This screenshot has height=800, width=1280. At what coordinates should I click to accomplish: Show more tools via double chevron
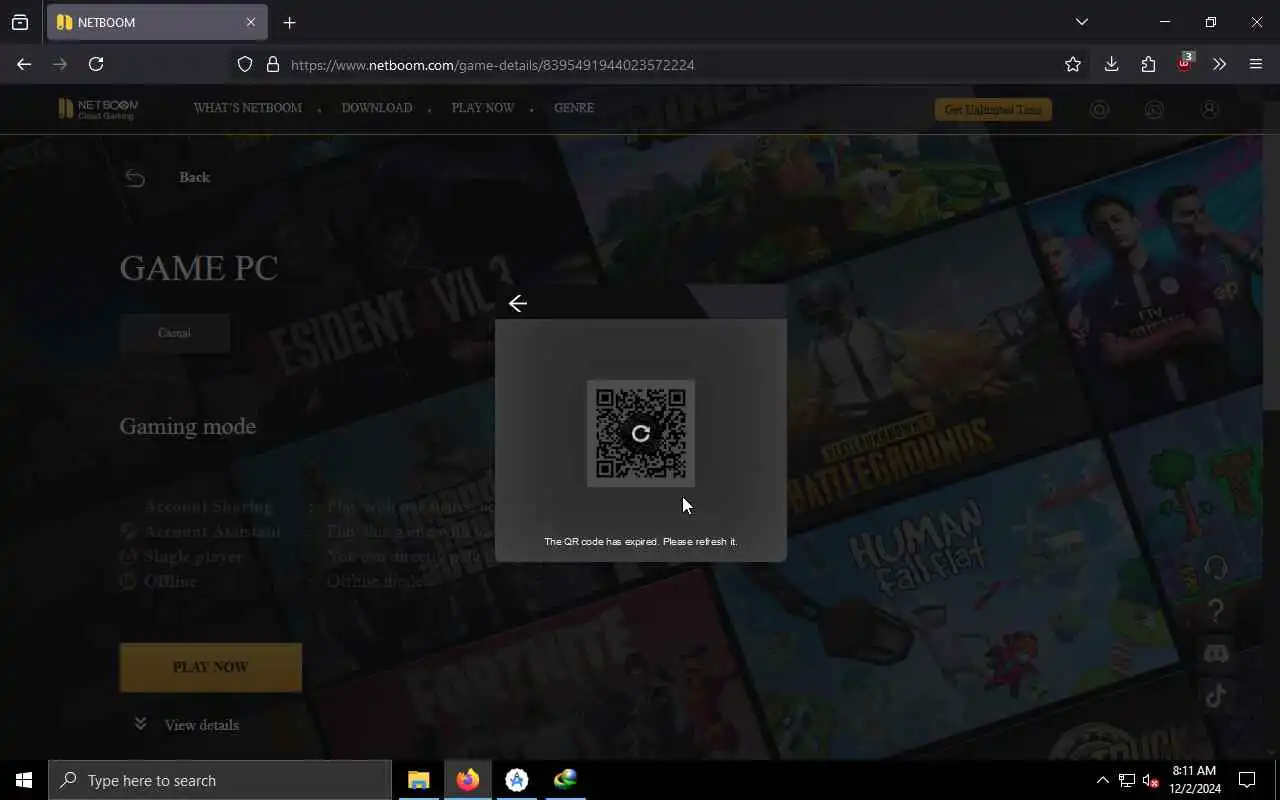point(1219,64)
